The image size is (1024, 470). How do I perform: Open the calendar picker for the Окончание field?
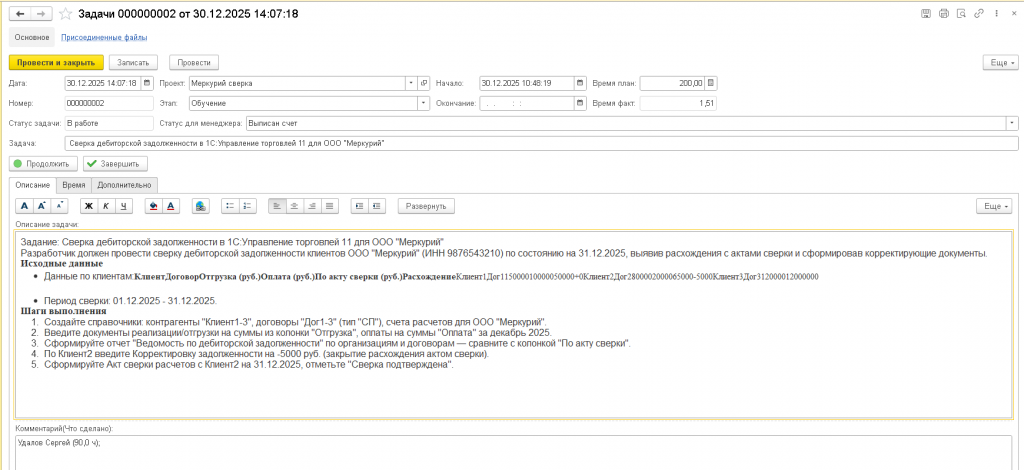point(580,103)
